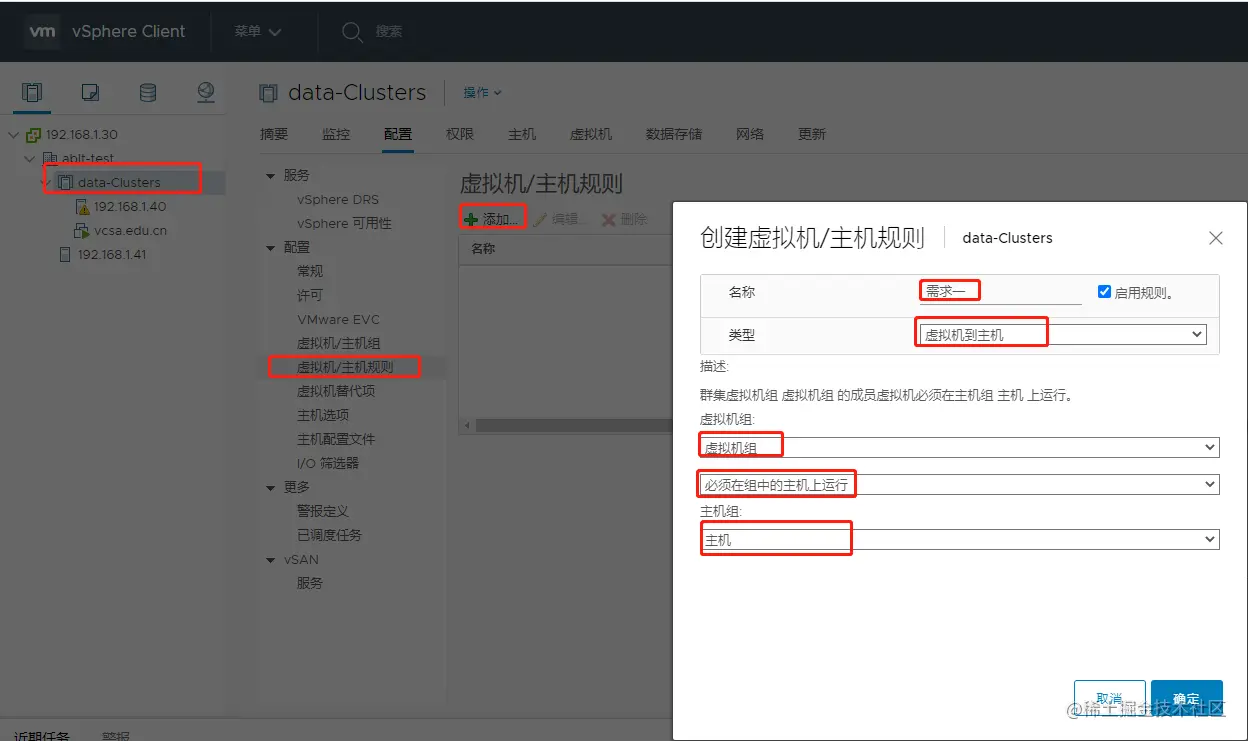
Task: Switch to the 网络 tab
Action: click(x=750, y=134)
